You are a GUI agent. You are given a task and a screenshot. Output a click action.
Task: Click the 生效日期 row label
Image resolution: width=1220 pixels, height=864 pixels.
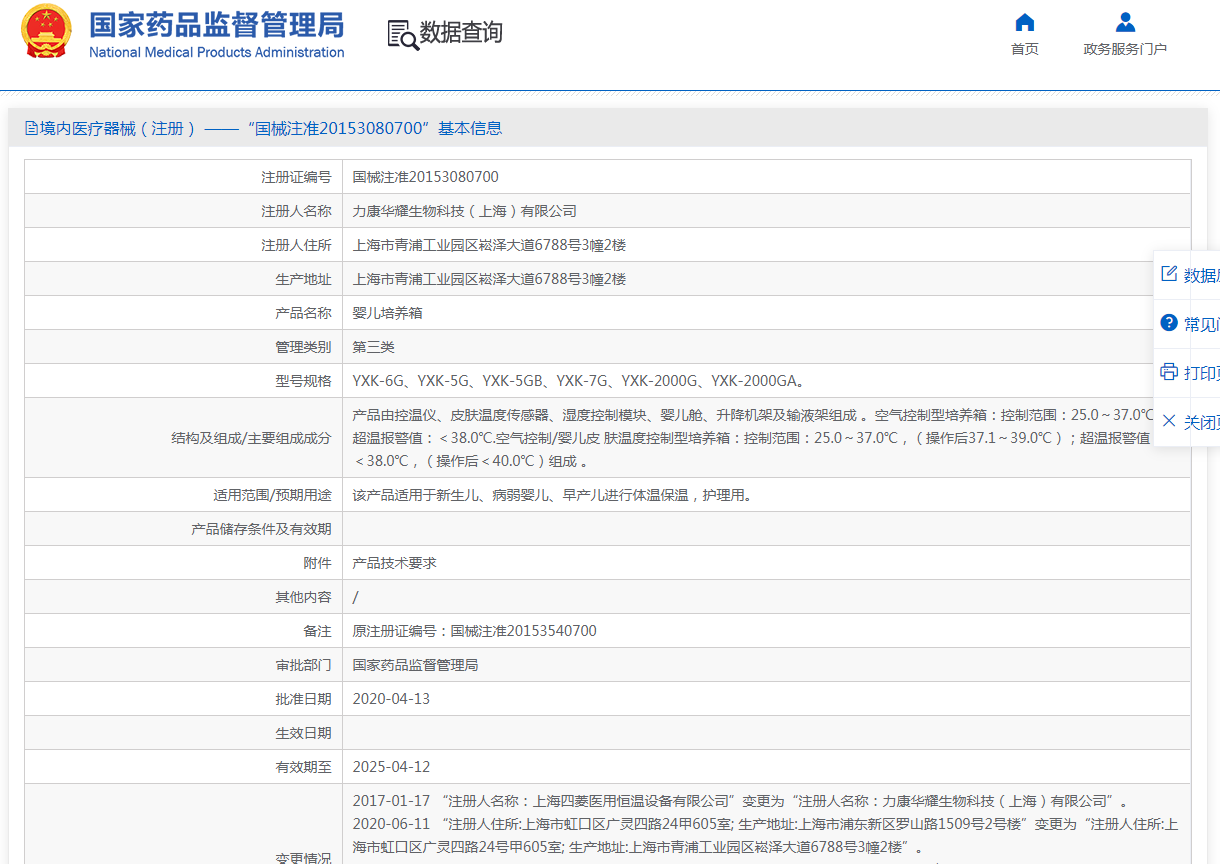tap(303, 733)
